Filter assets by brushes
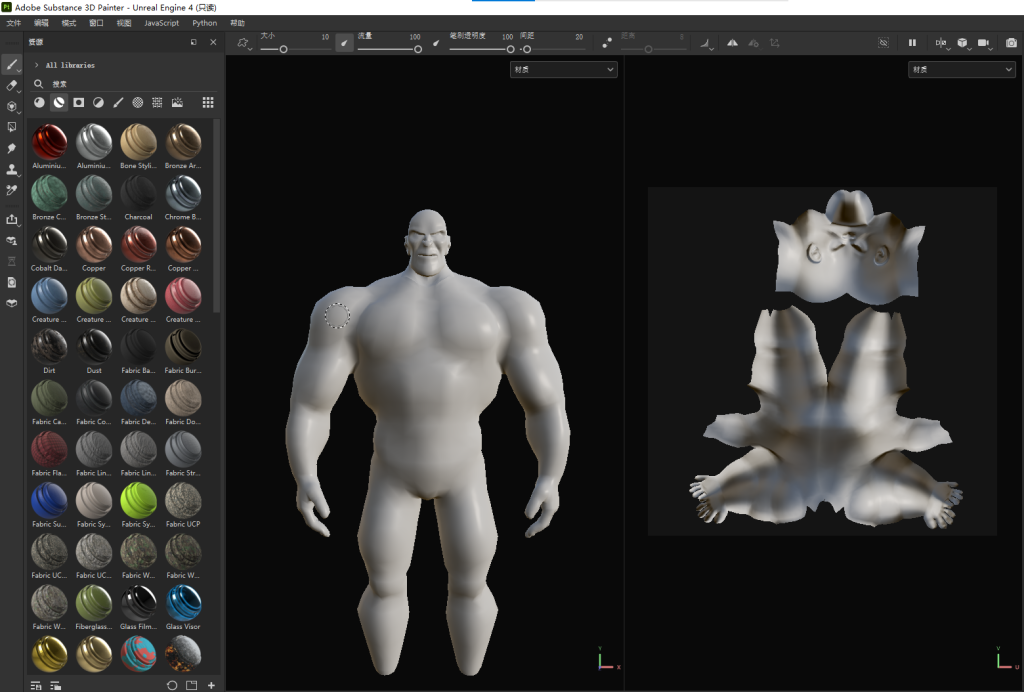This screenshot has height=692, width=1024. pos(118,102)
